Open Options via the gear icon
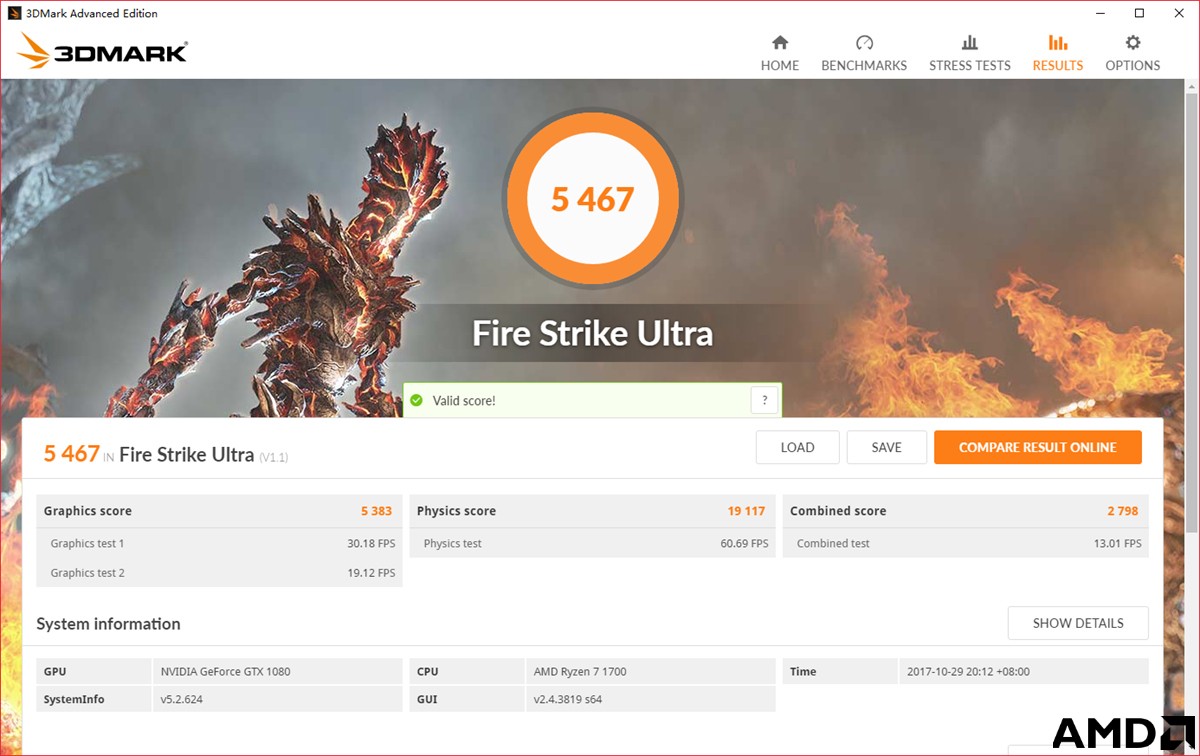This screenshot has height=756, width=1200. pos(1133,43)
